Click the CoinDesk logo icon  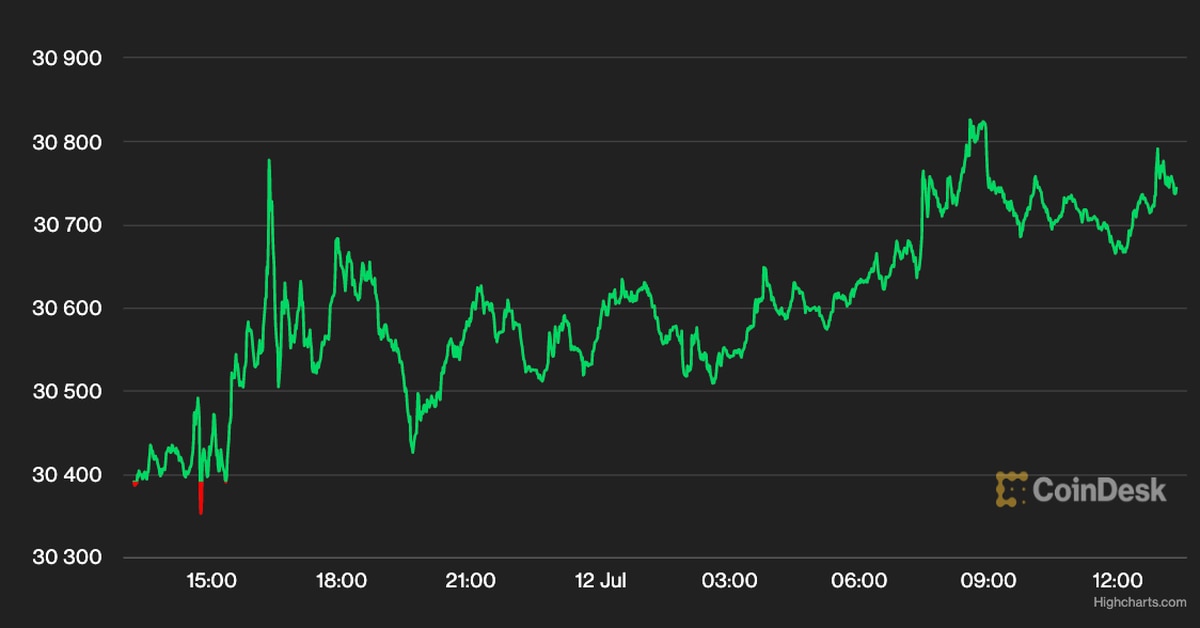point(1011,489)
